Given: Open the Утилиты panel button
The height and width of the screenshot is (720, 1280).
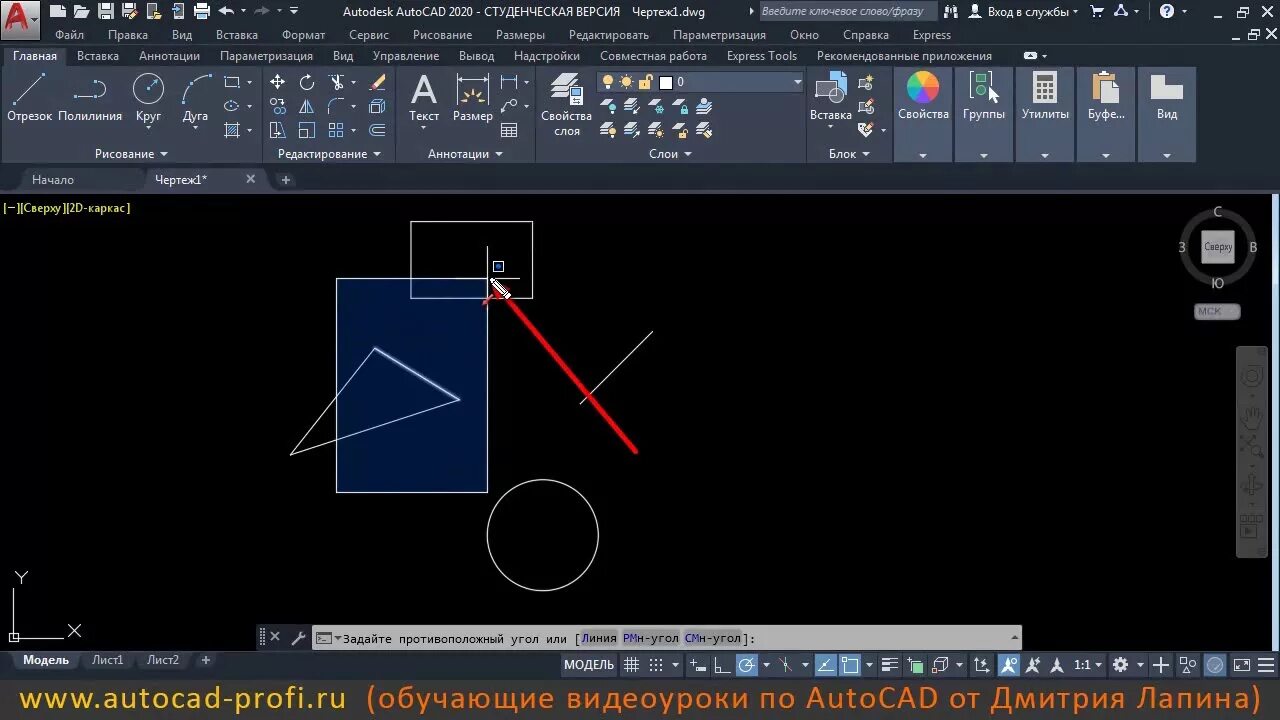Looking at the screenshot, I should 1045,114.
